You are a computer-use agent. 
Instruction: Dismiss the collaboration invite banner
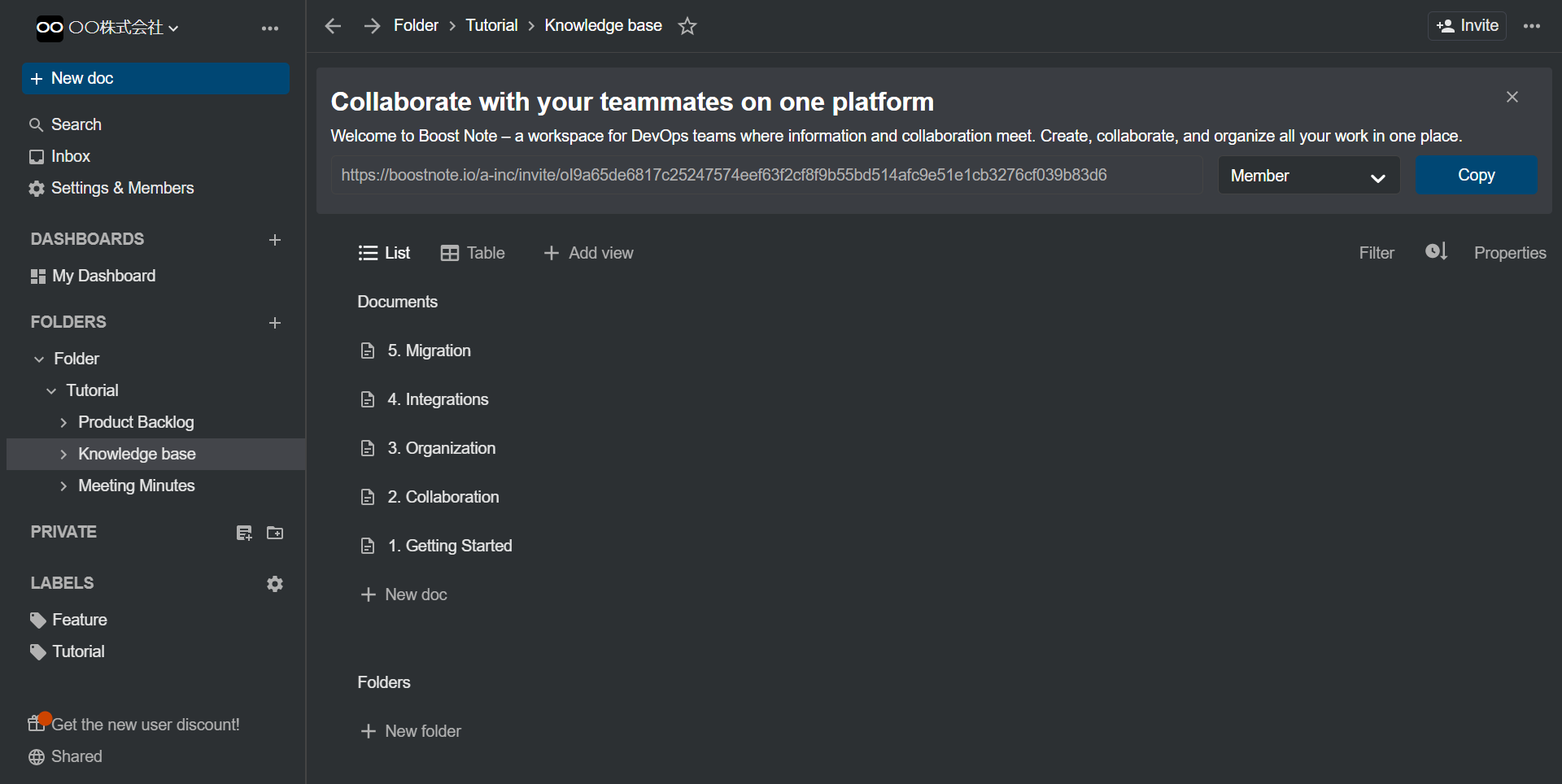coord(1512,97)
